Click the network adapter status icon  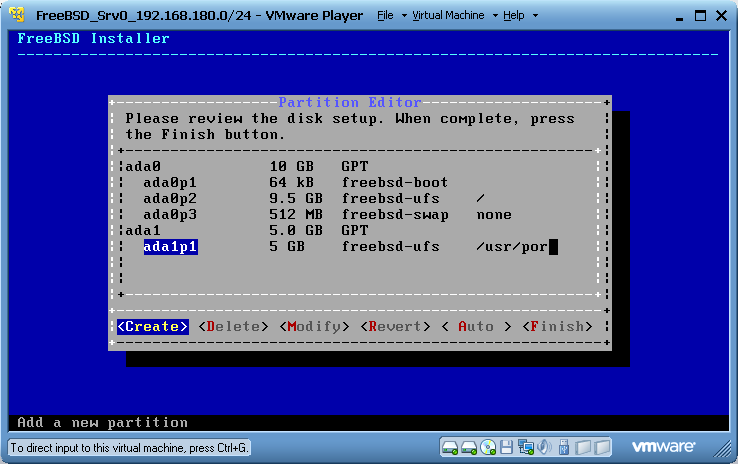click(x=526, y=446)
